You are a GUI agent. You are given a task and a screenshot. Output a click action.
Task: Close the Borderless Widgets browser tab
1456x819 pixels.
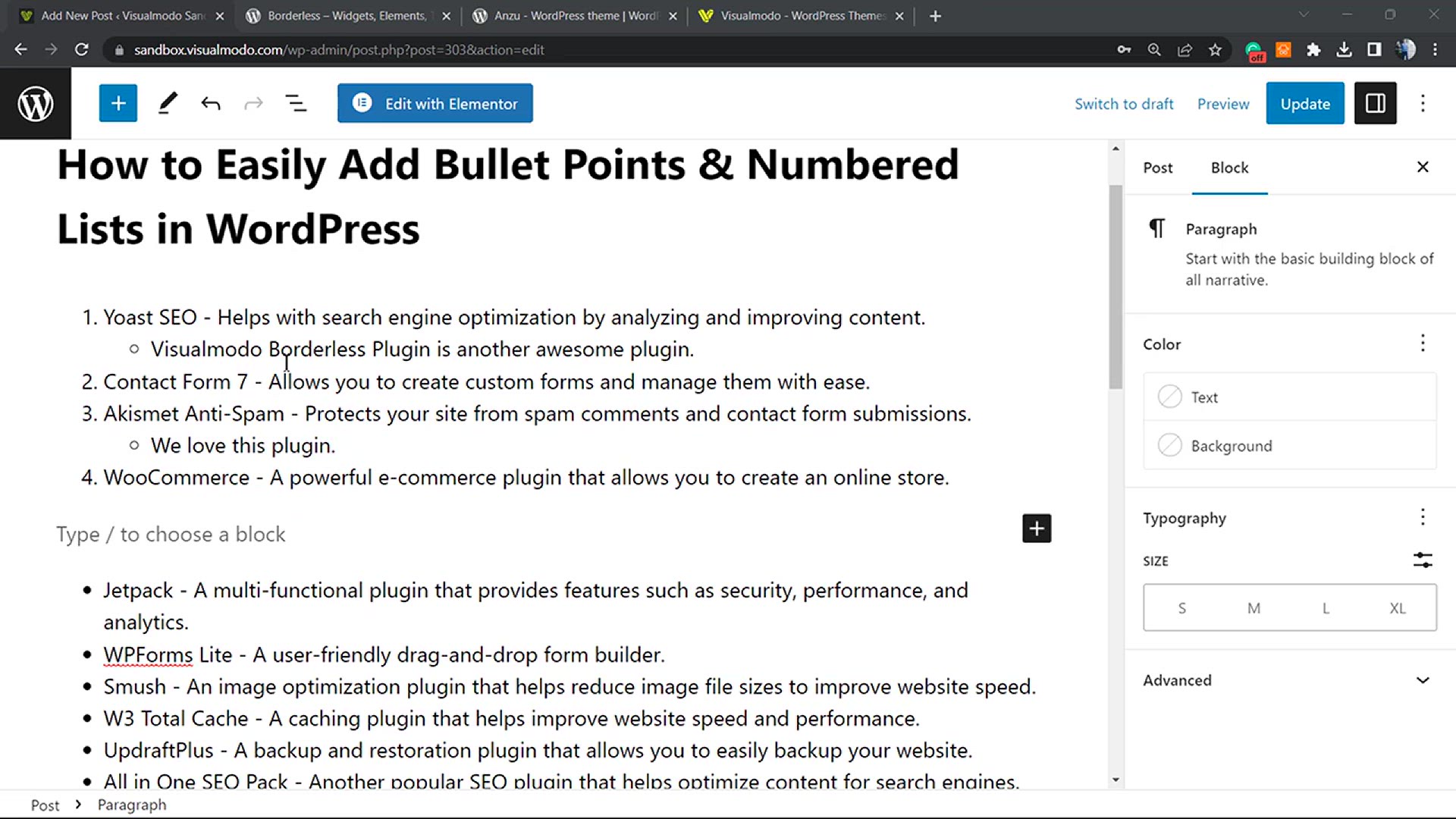[446, 16]
